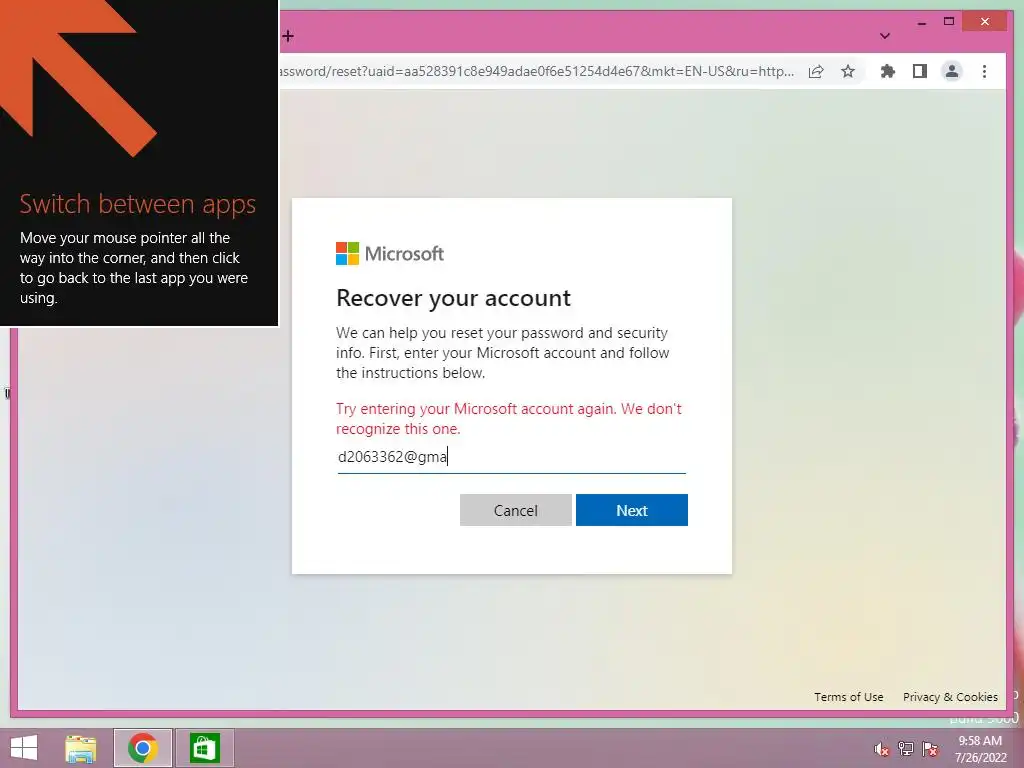Click the Microsoft account email field
The image size is (1024, 768).
(x=511, y=456)
